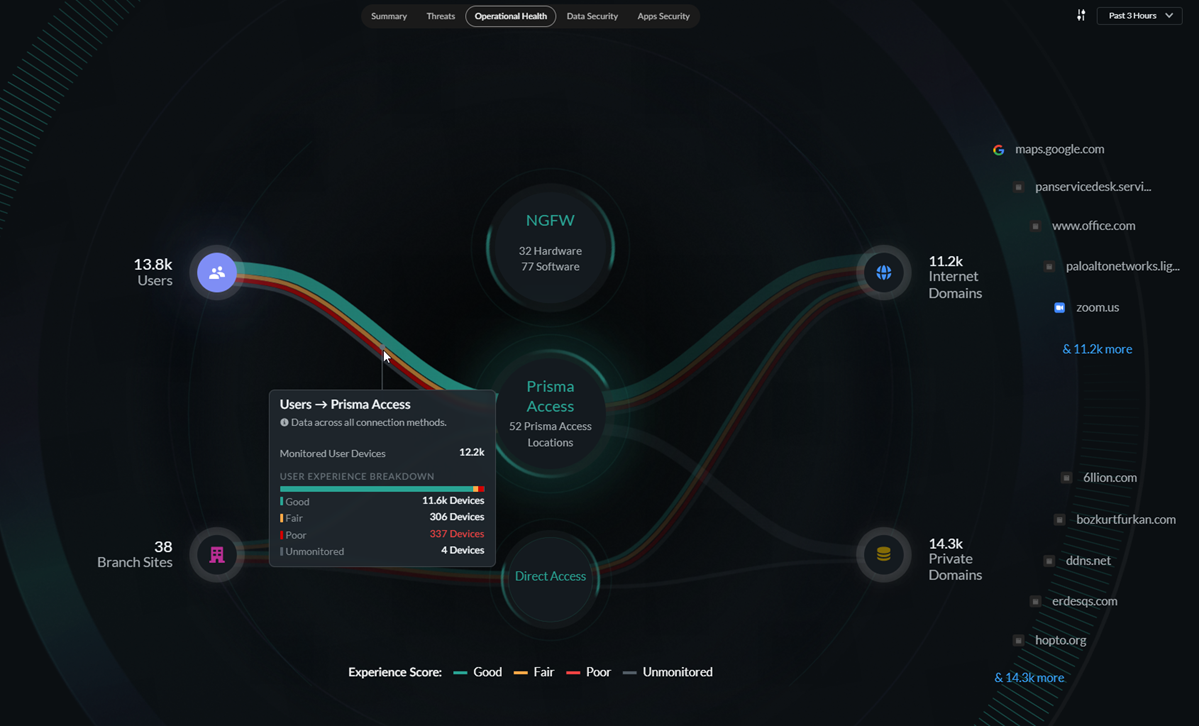Switch to the Threats tab
This screenshot has width=1199, height=726.
(440, 16)
